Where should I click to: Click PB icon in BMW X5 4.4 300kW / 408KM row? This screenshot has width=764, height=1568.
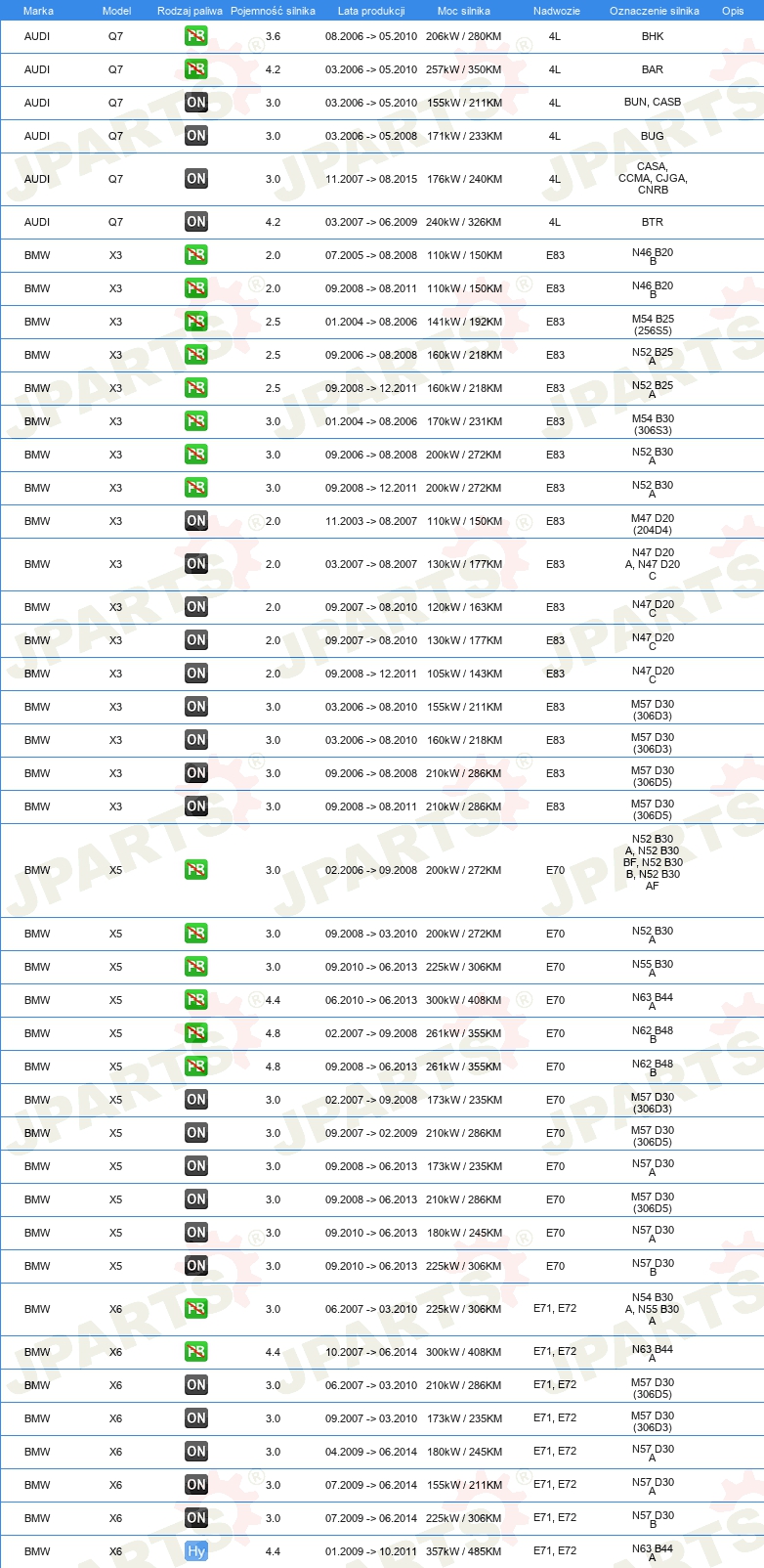(196, 1000)
